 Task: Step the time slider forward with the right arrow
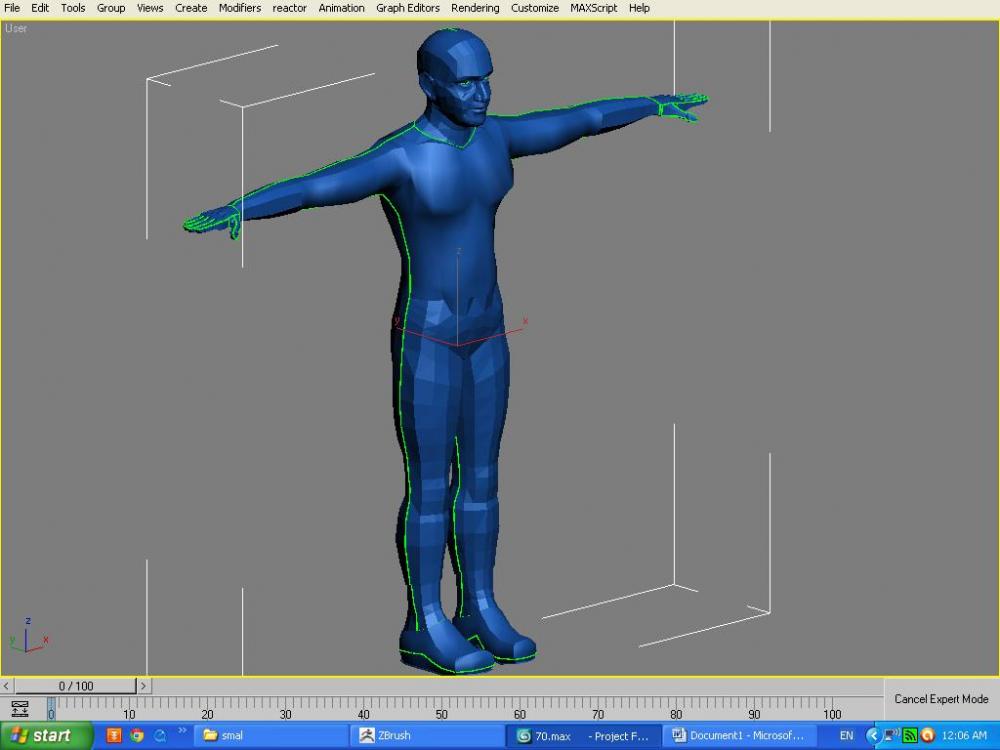tap(144, 686)
